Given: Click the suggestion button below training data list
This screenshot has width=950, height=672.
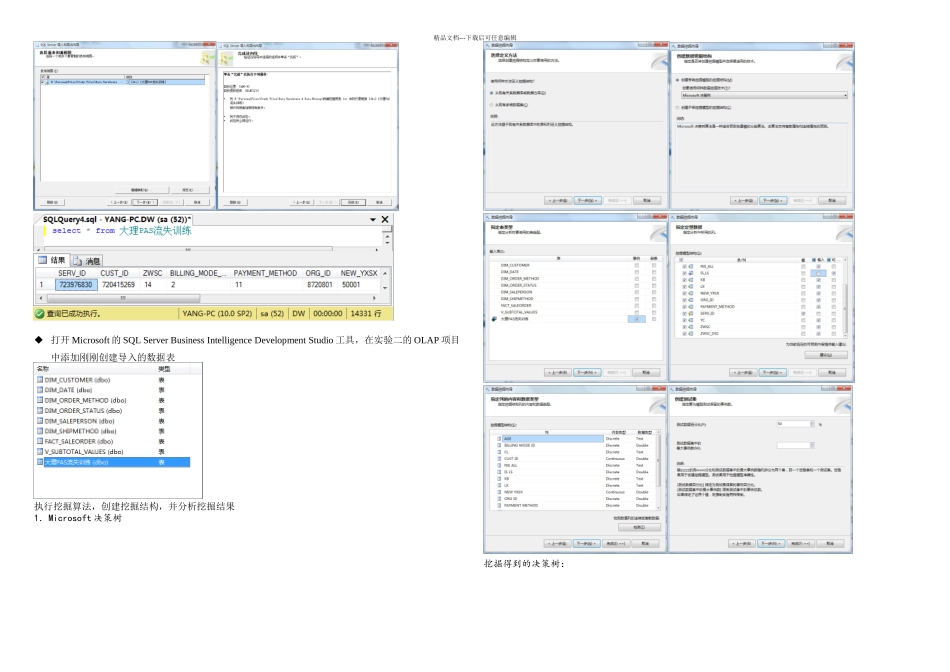Looking at the screenshot, I should pos(825,355).
